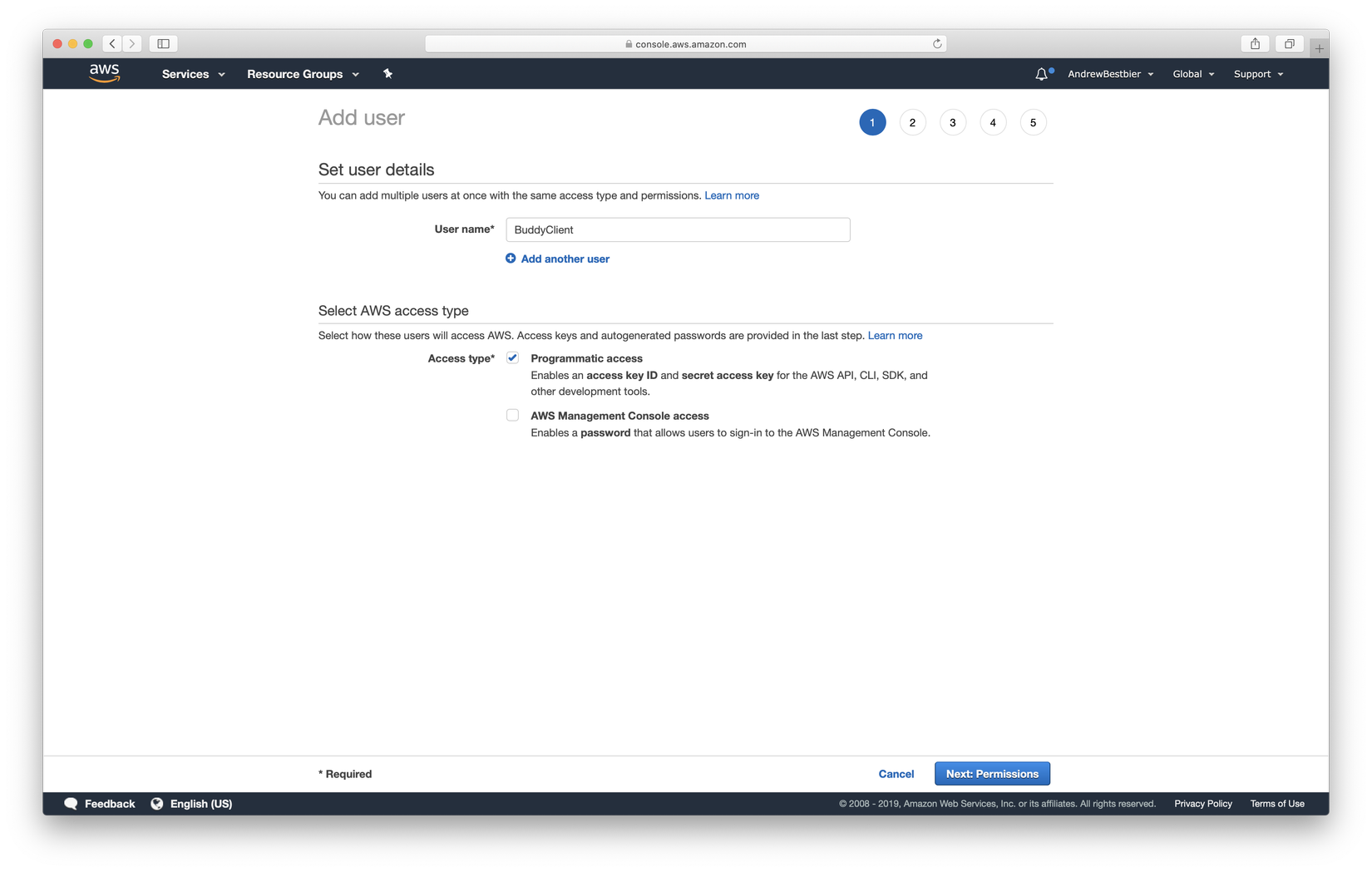This screenshot has width=1372, height=872.
Task: Expand the Support menu
Action: click(x=1259, y=74)
